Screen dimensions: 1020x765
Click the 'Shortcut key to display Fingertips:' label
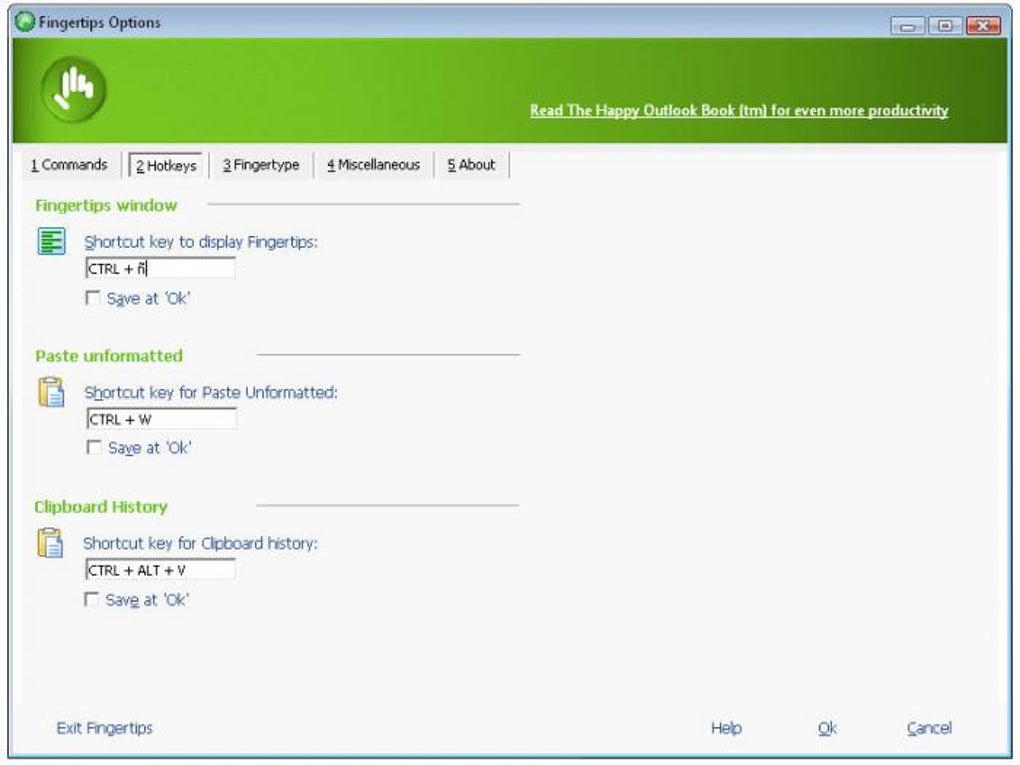[x=201, y=242]
